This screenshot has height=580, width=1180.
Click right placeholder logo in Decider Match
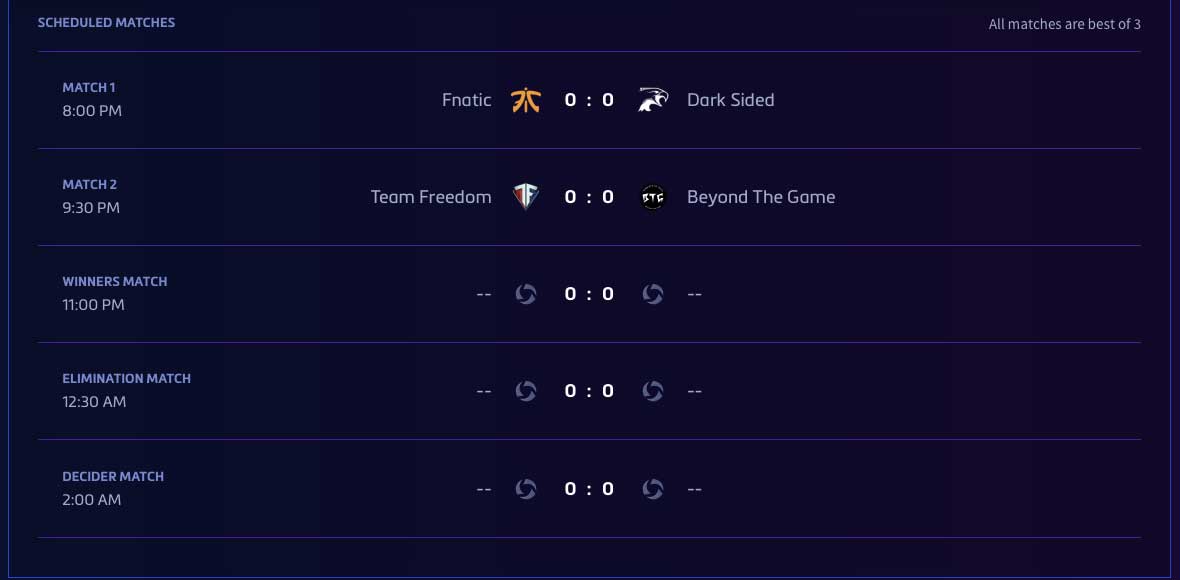[652, 489]
